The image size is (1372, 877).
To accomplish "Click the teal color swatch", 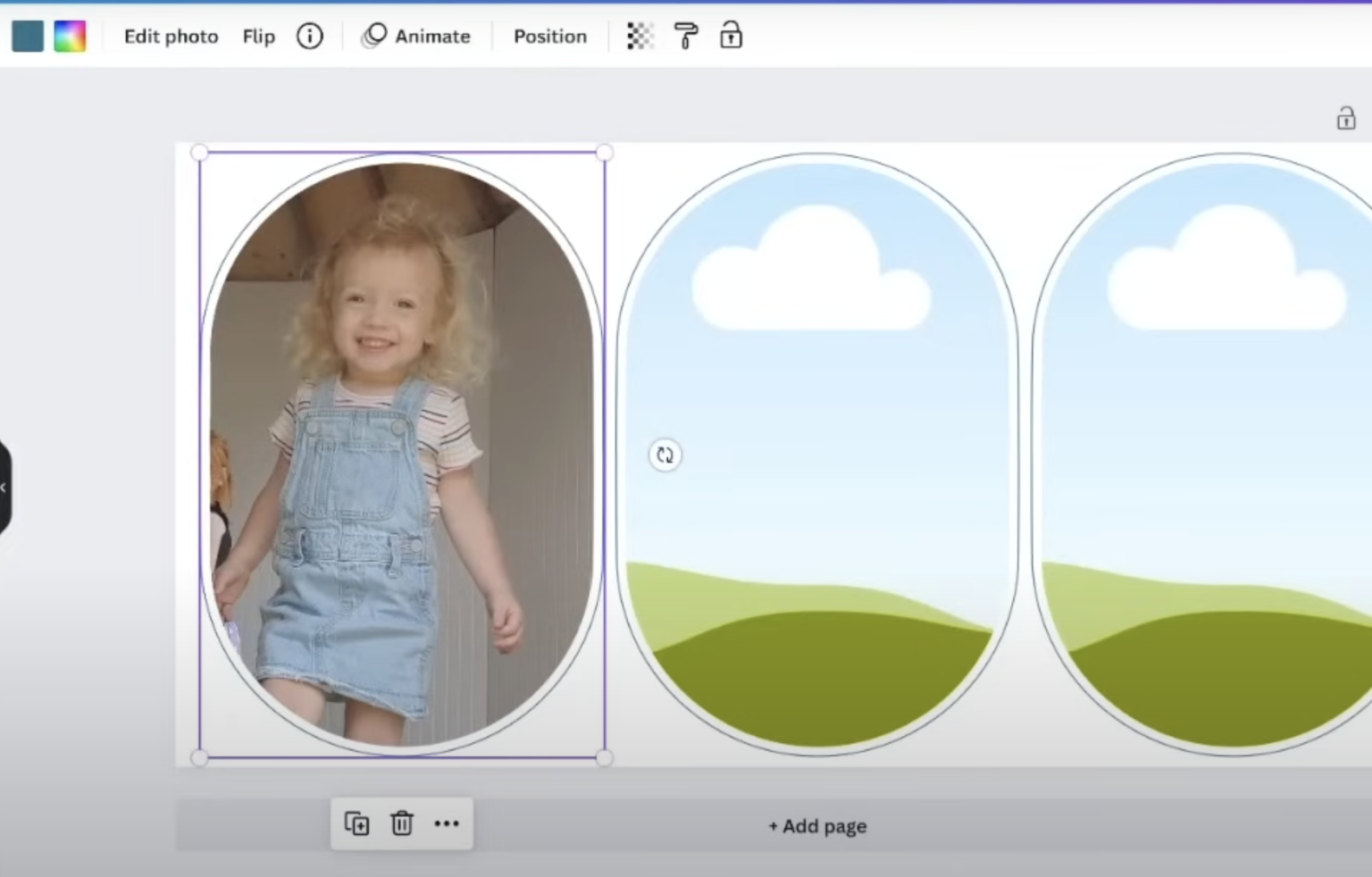I will (27, 36).
